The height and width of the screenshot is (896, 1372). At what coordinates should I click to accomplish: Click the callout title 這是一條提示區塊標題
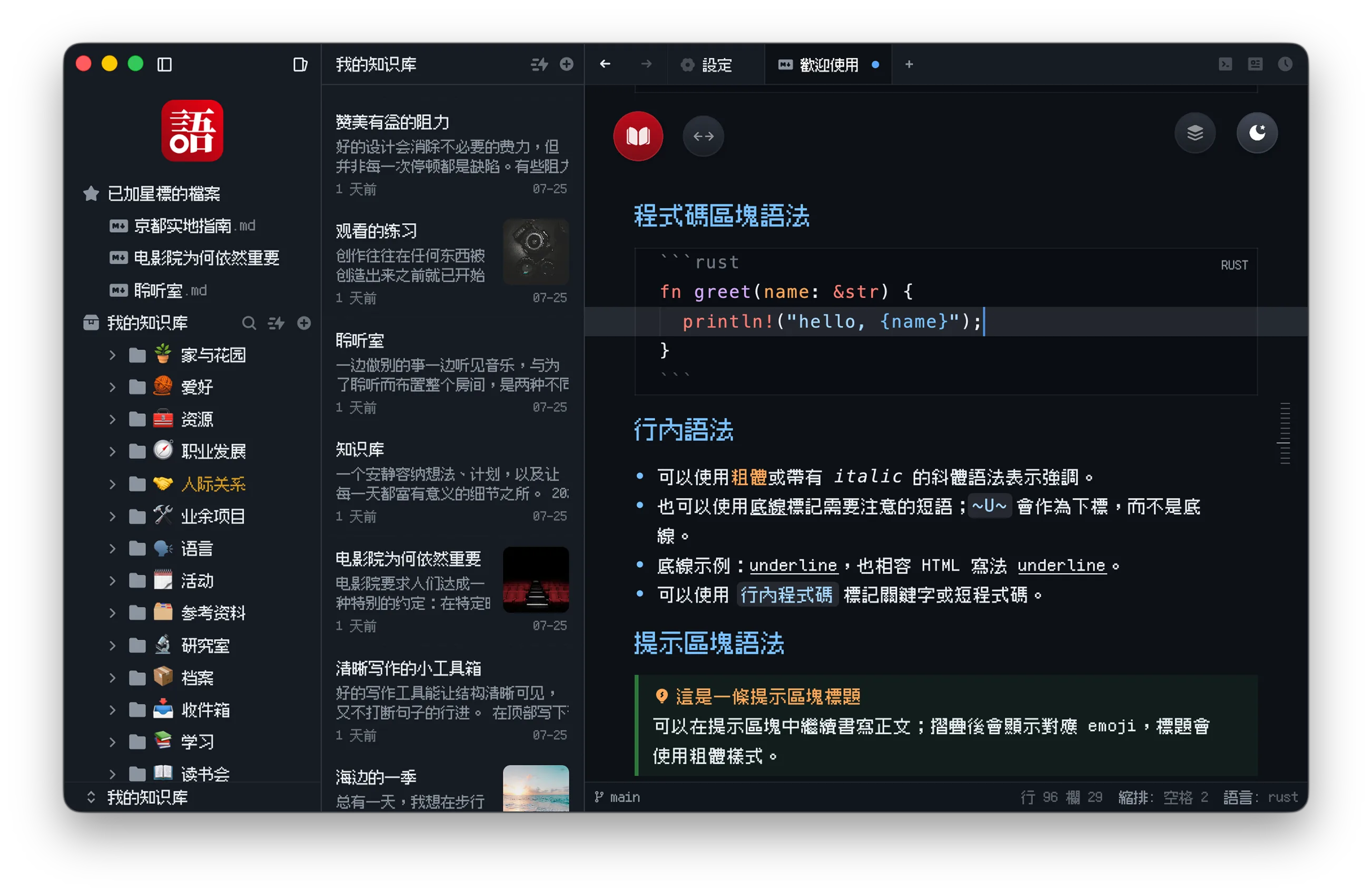point(768,696)
